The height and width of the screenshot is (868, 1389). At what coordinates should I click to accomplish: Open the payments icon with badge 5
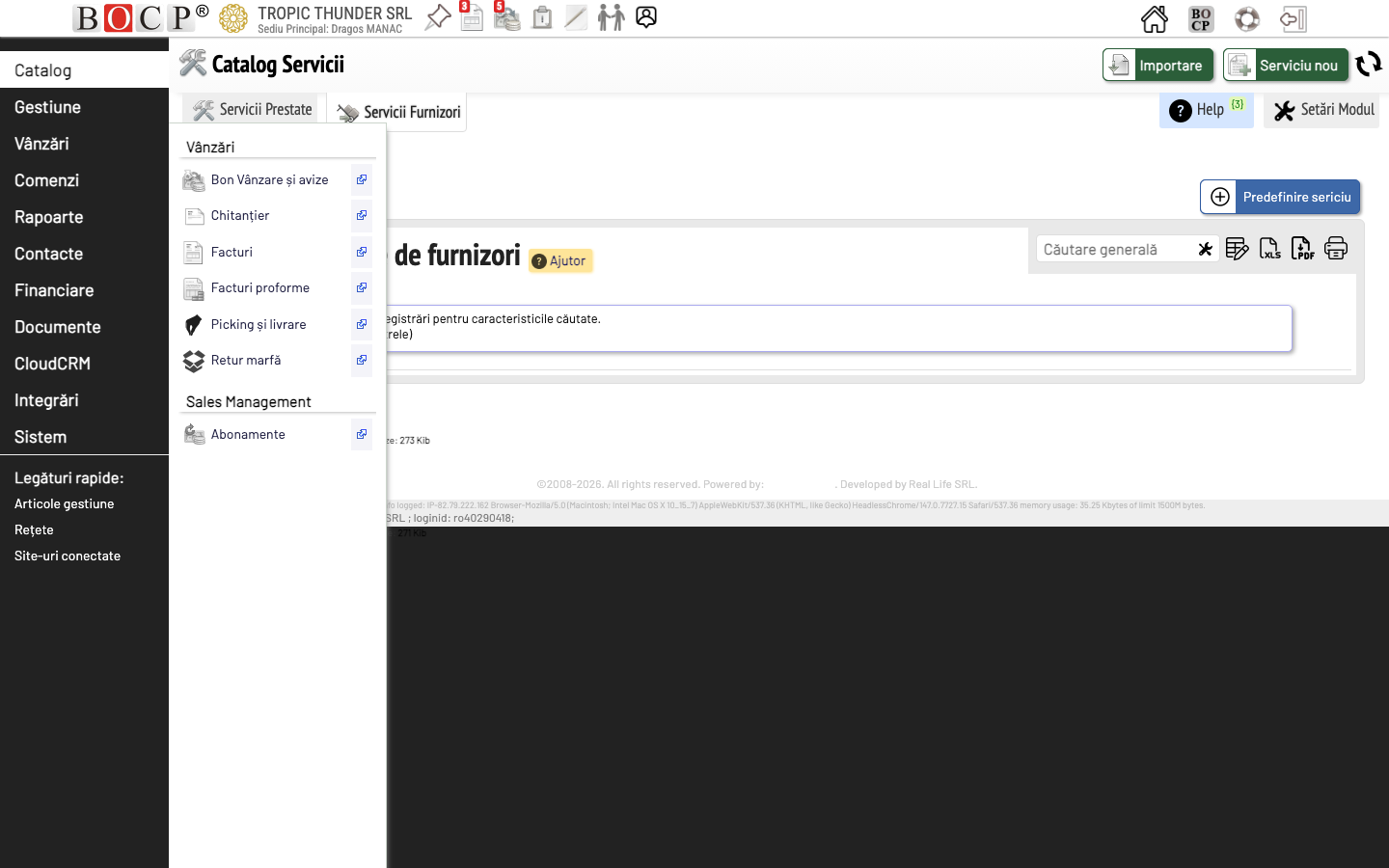coord(506,17)
